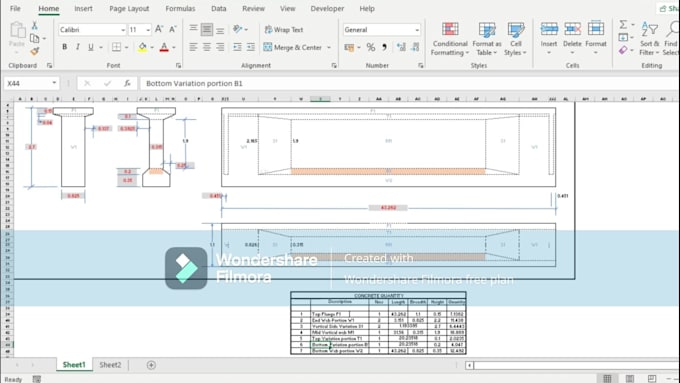Open the Merge & Center dropdown arrow
Screen dimensions: 680x383
329,47
